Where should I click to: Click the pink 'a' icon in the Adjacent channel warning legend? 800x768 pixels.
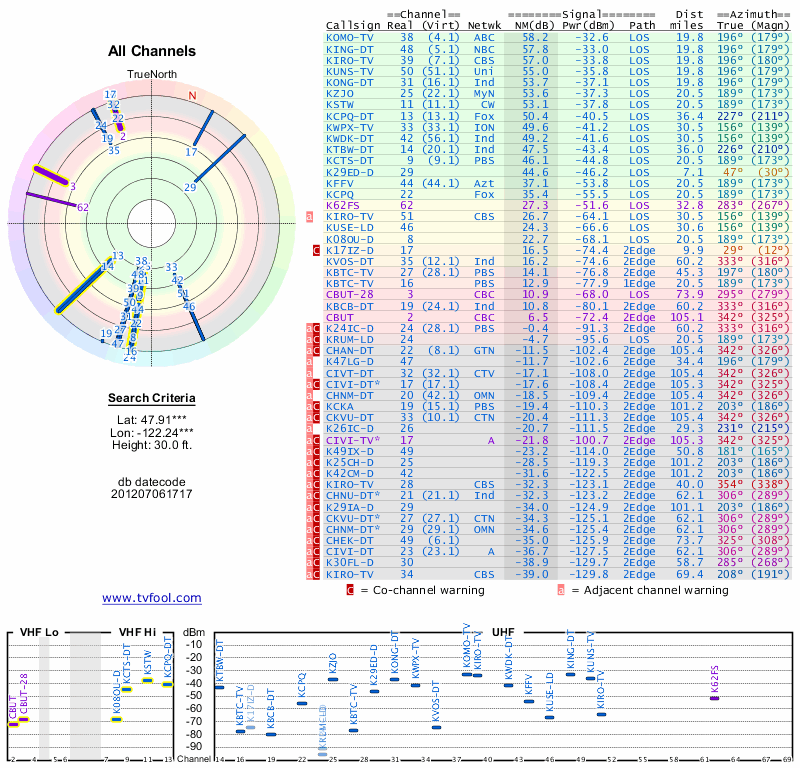pos(561,590)
